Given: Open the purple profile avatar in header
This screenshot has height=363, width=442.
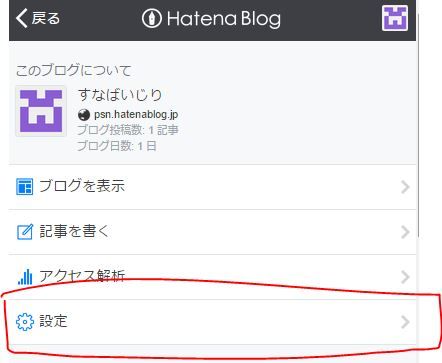Looking at the screenshot, I should pyautogui.click(x=395, y=18).
